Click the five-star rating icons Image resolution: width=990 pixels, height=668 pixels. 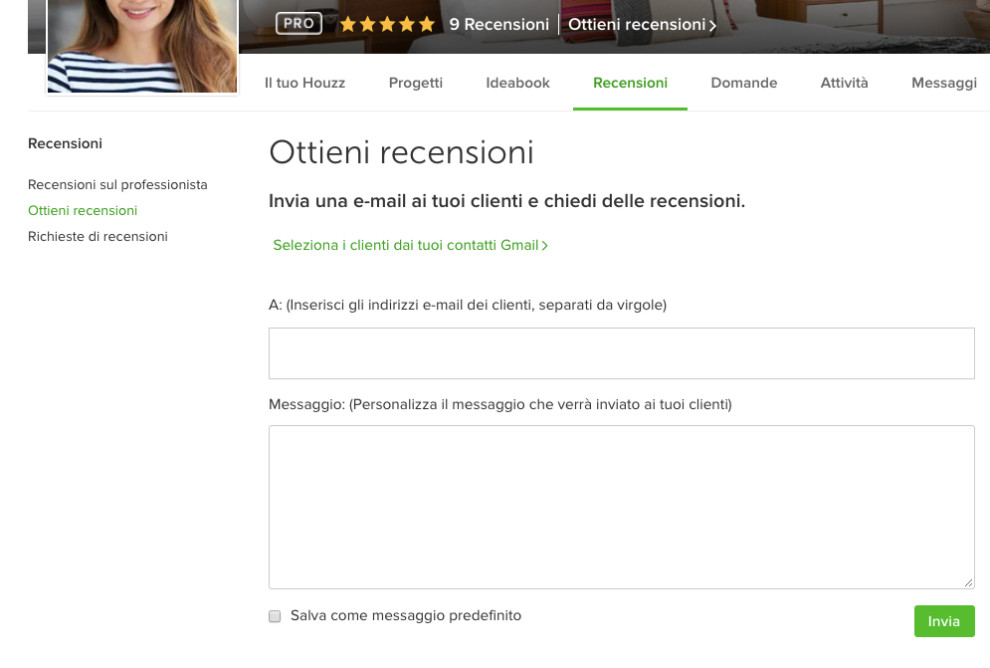point(387,24)
